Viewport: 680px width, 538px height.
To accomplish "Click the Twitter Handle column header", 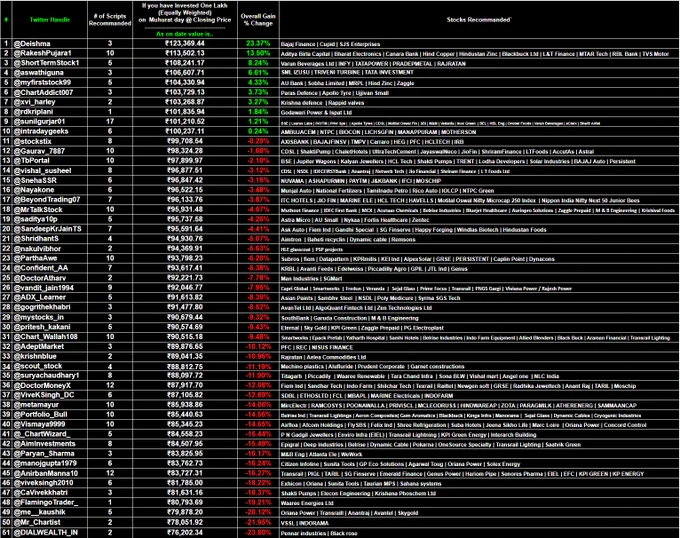I will pos(49,20).
